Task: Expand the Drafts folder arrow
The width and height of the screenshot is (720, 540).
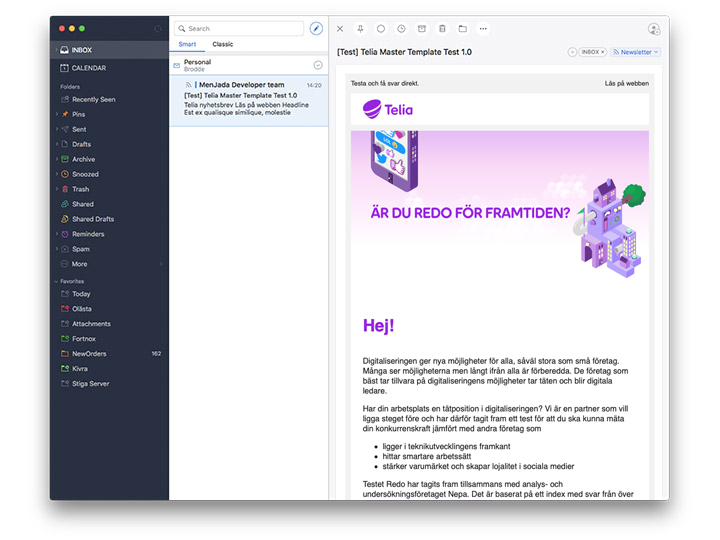Action: point(56,144)
